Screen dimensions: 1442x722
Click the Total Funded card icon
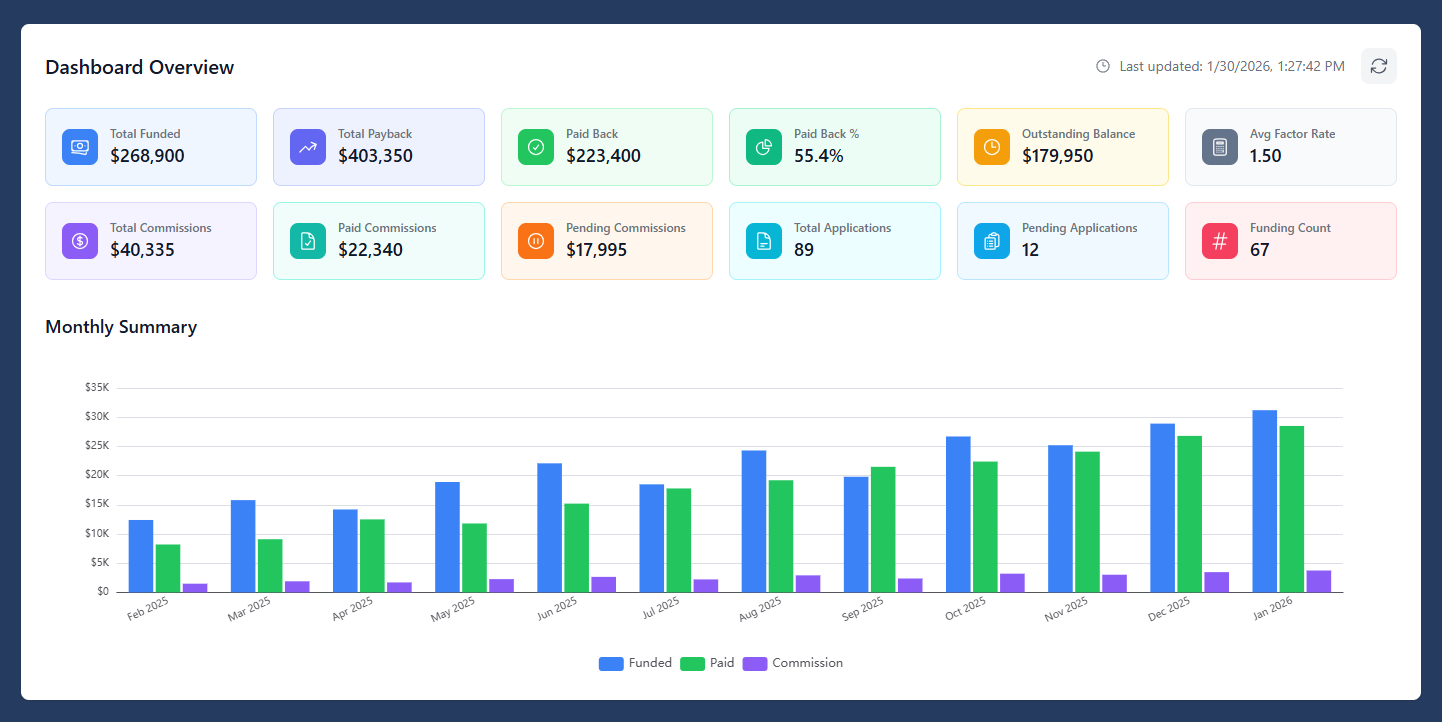79,146
